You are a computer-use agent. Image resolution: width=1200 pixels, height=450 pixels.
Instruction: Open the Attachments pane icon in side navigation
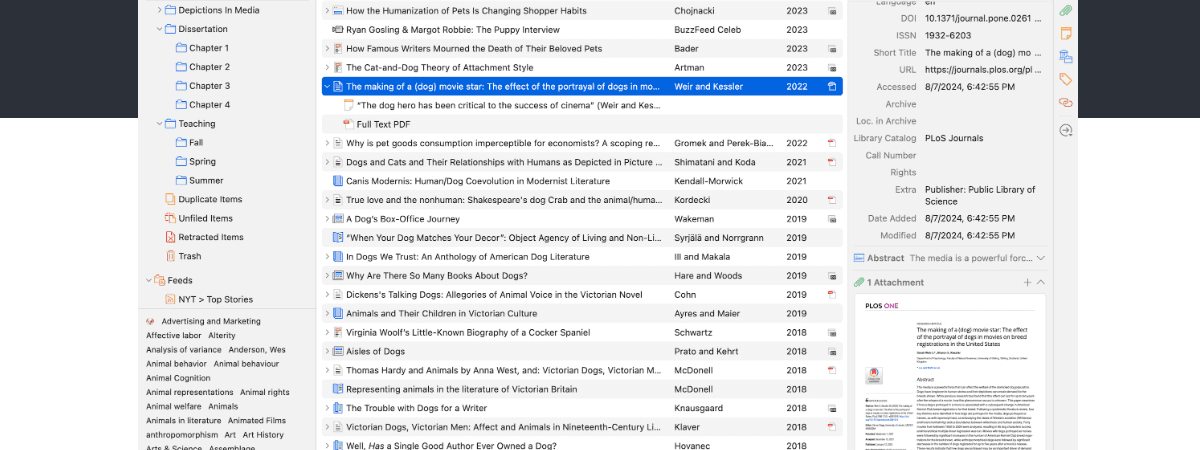1065,11
